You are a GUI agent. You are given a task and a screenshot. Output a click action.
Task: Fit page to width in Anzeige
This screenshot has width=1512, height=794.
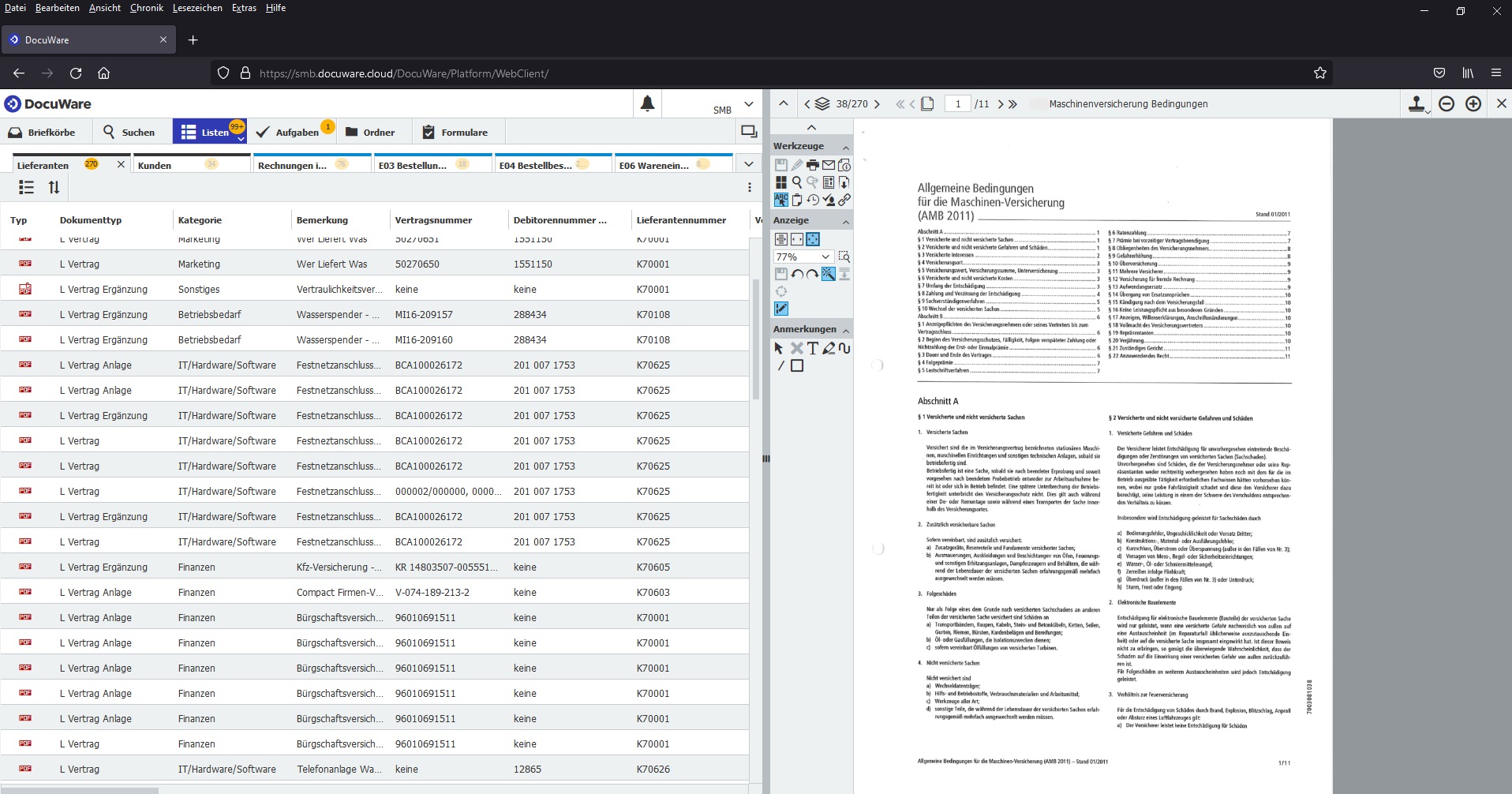pos(796,239)
